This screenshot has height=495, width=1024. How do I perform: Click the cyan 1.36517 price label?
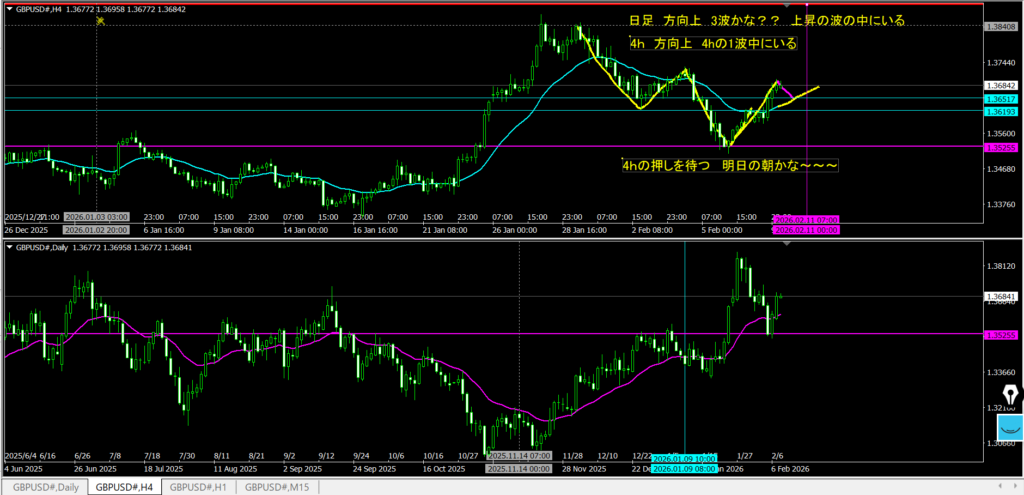[1000, 100]
